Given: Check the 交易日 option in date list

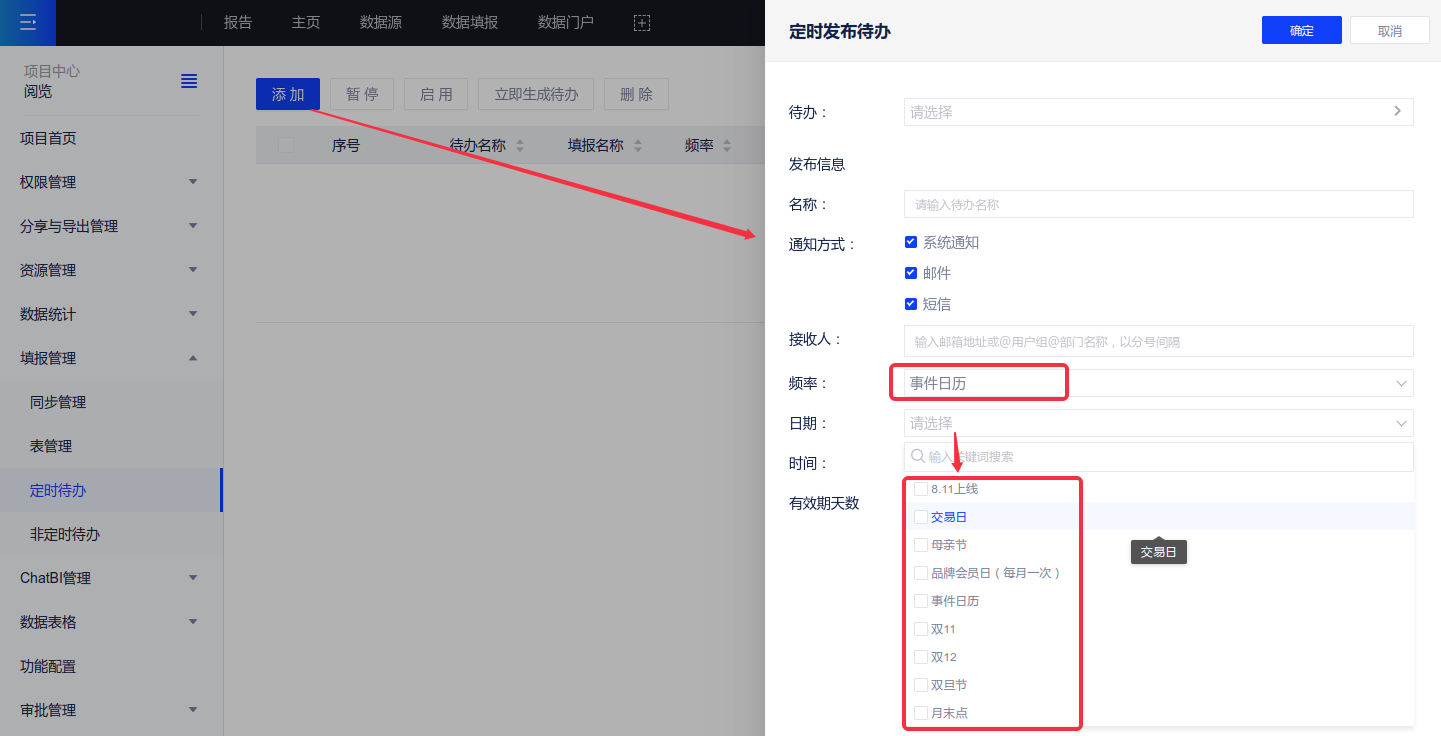Looking at the screenshot, I should (921, 517).
